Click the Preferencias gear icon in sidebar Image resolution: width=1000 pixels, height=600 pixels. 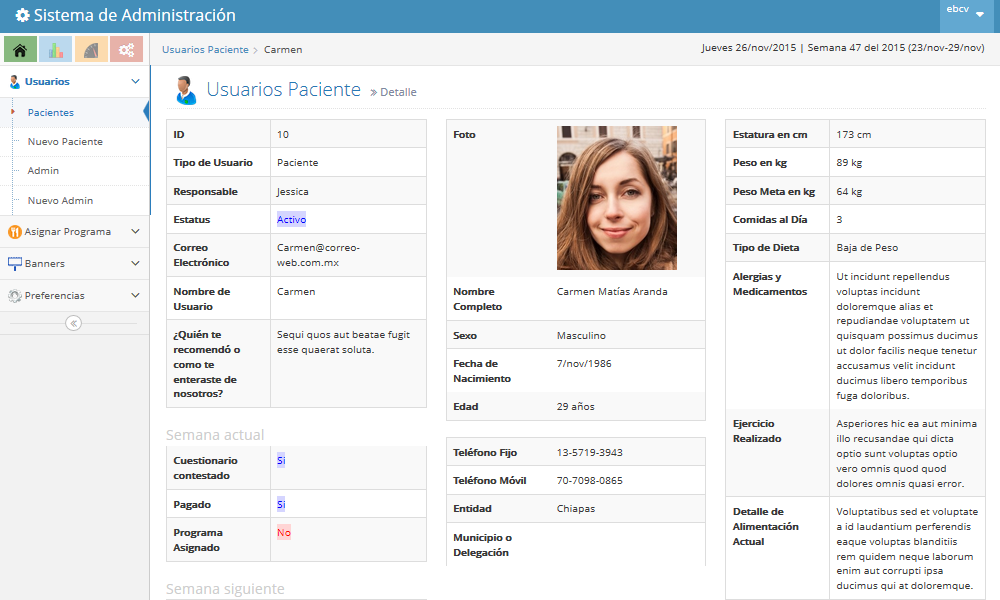click(x=14, y=296)
